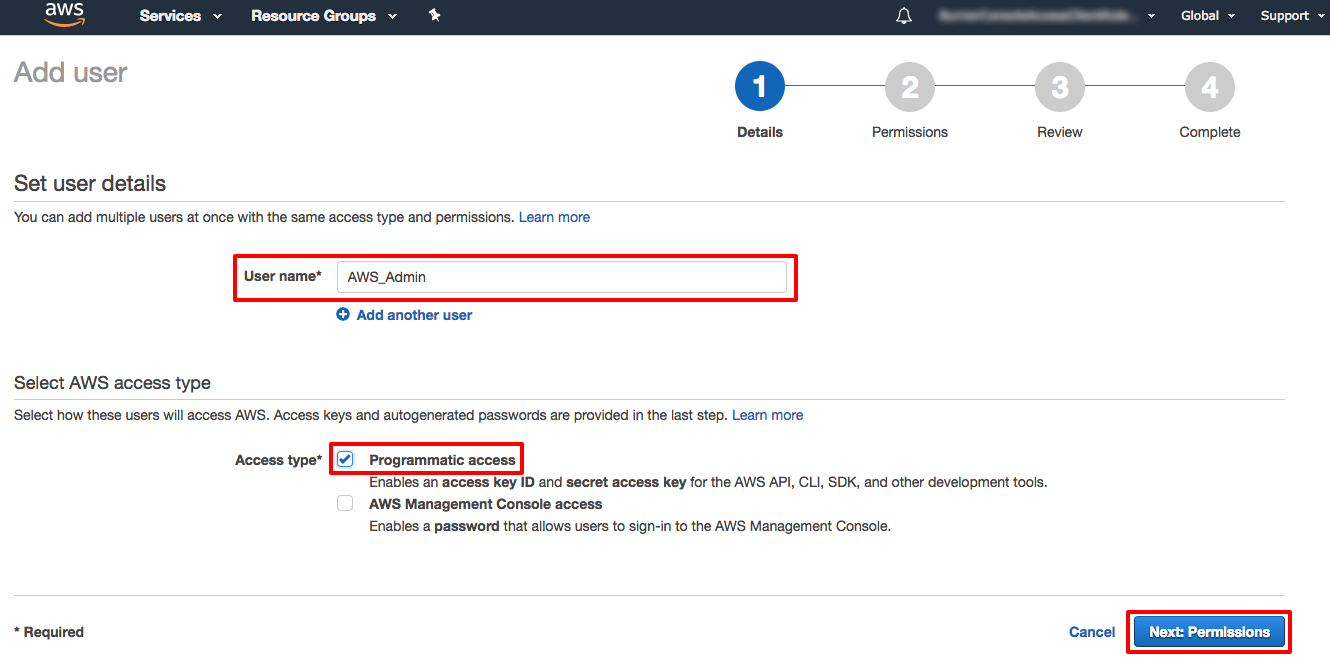Go to step 1 Details

coord(760,88)
